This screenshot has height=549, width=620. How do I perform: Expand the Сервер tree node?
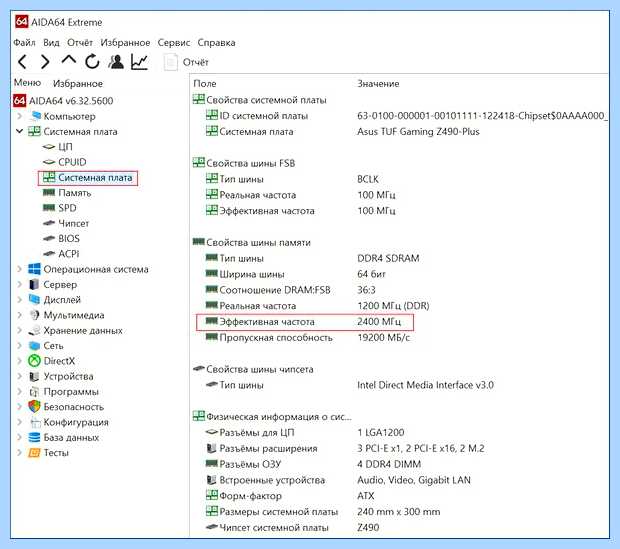pyautogui.click(x=19, y=284)
